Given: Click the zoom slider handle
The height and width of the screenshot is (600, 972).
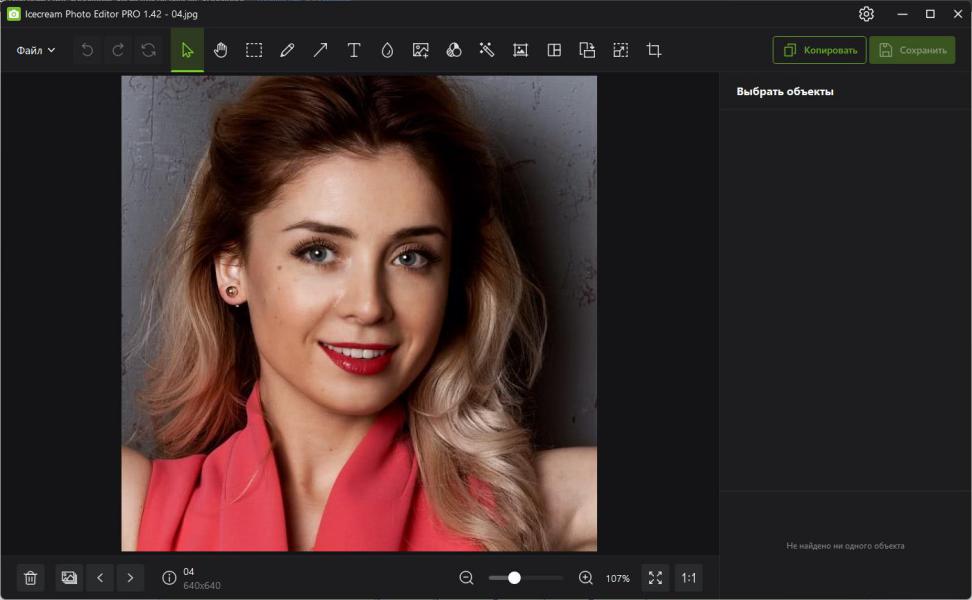Looking at the screenshot, I should [x=514, y=578].
